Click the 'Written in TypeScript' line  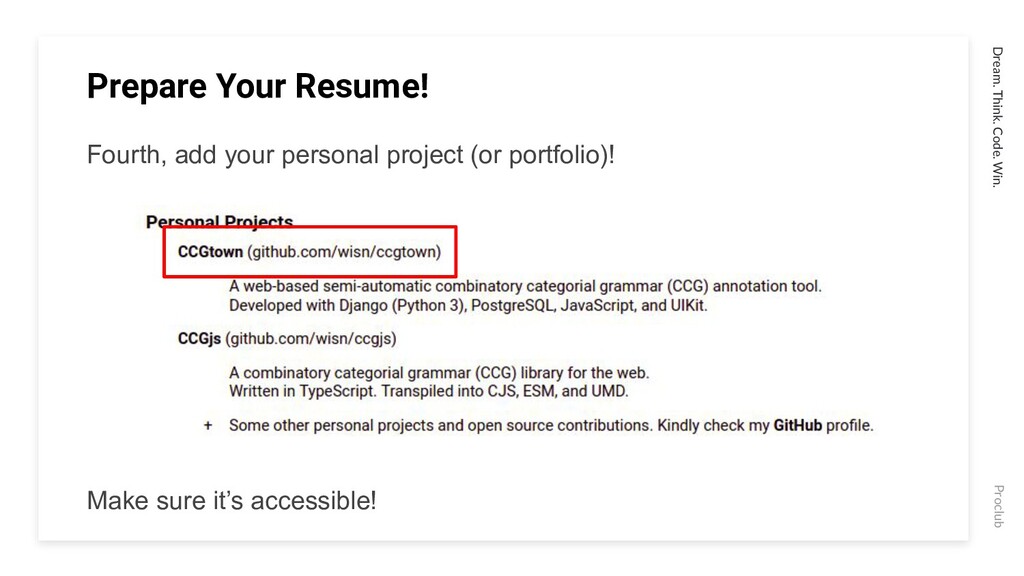428,392
